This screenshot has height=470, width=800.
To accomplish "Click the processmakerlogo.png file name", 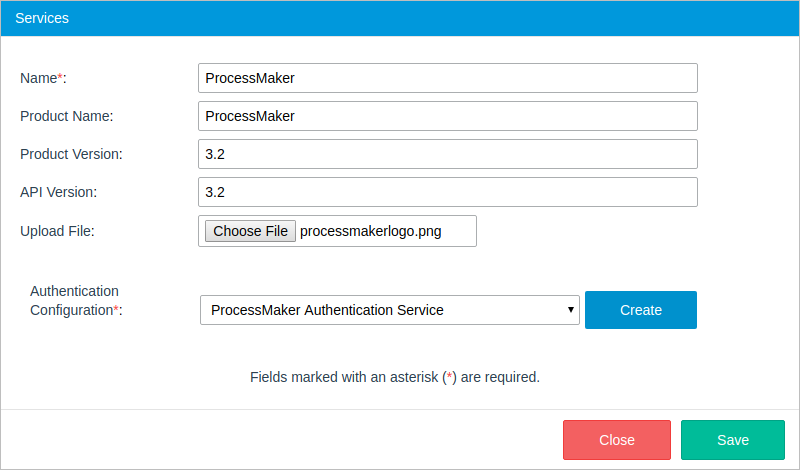I will (x=371, y=231).
